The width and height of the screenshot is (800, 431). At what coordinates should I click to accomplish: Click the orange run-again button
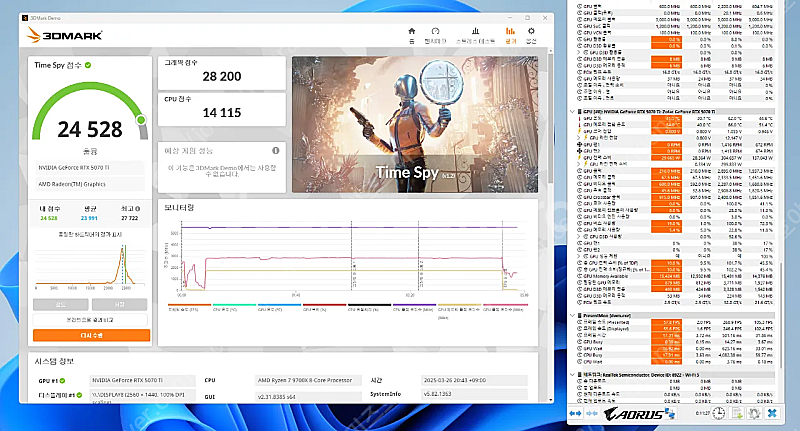91,336
